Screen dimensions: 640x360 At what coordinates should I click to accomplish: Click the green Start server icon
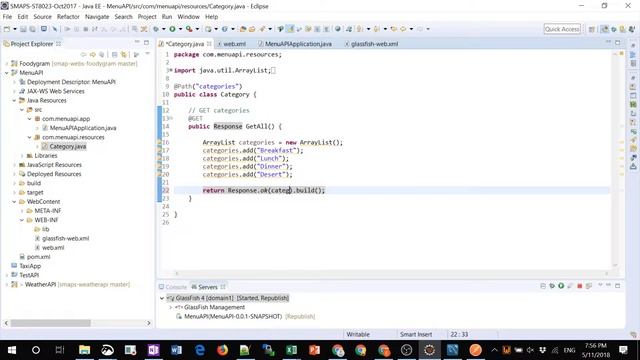click(561, 286)
